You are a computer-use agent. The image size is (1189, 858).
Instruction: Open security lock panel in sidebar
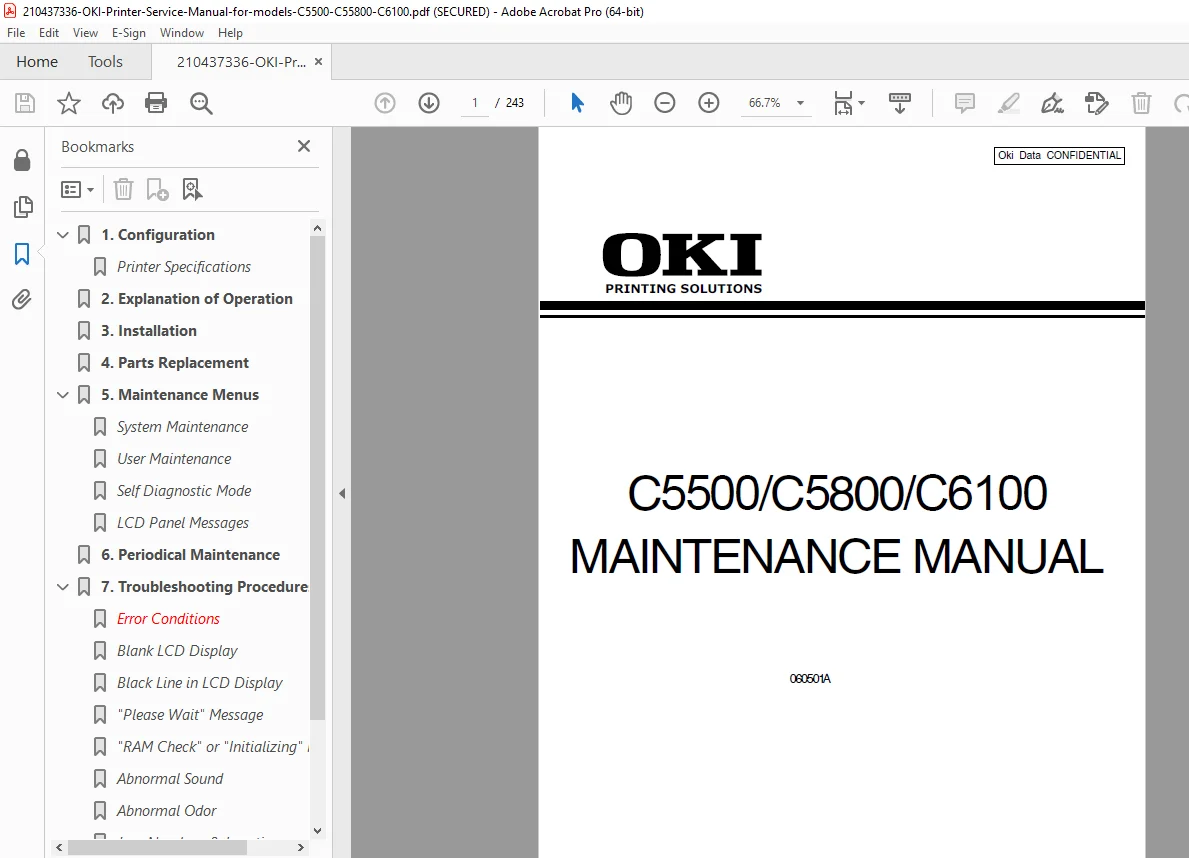pos(22,160)
